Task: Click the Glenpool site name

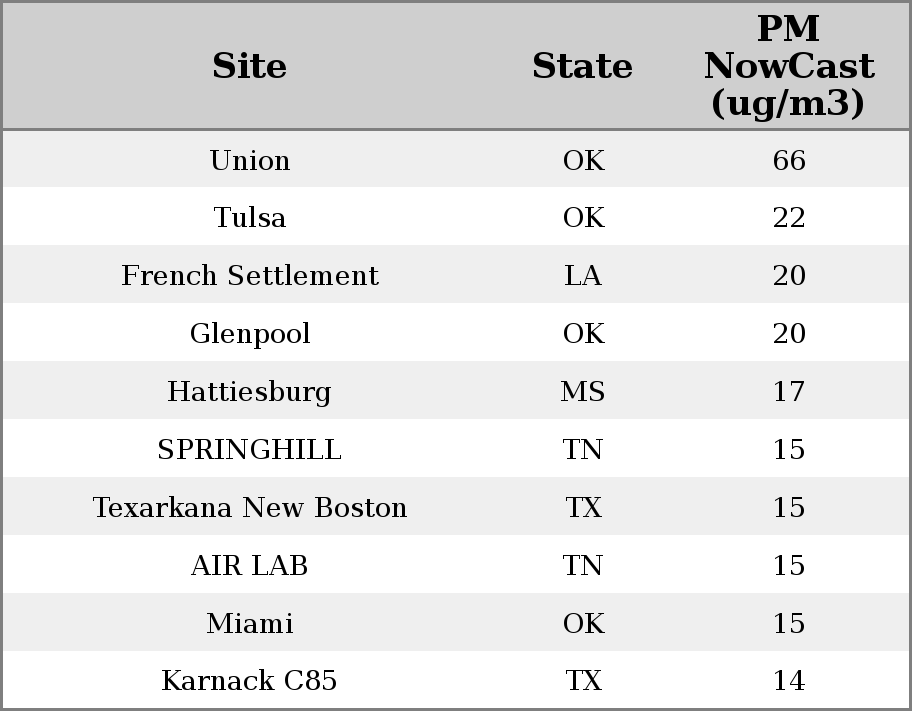Action: pos(250,334)
